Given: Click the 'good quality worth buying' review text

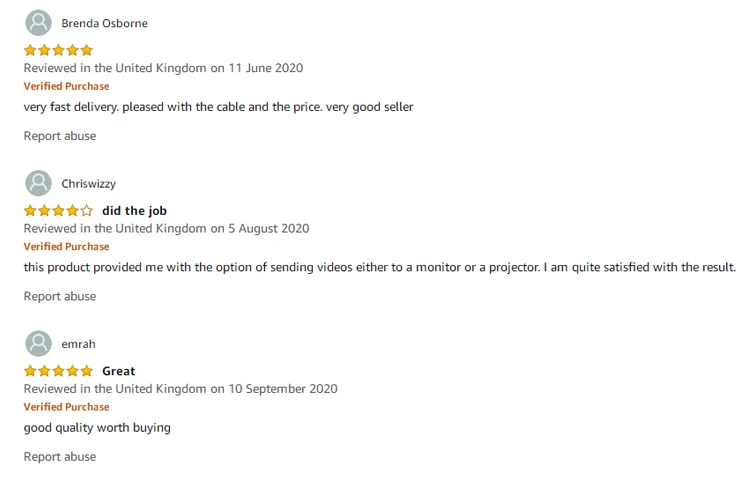Looking at the screenshot, I should pyautogui.click(x=97, y=427).
